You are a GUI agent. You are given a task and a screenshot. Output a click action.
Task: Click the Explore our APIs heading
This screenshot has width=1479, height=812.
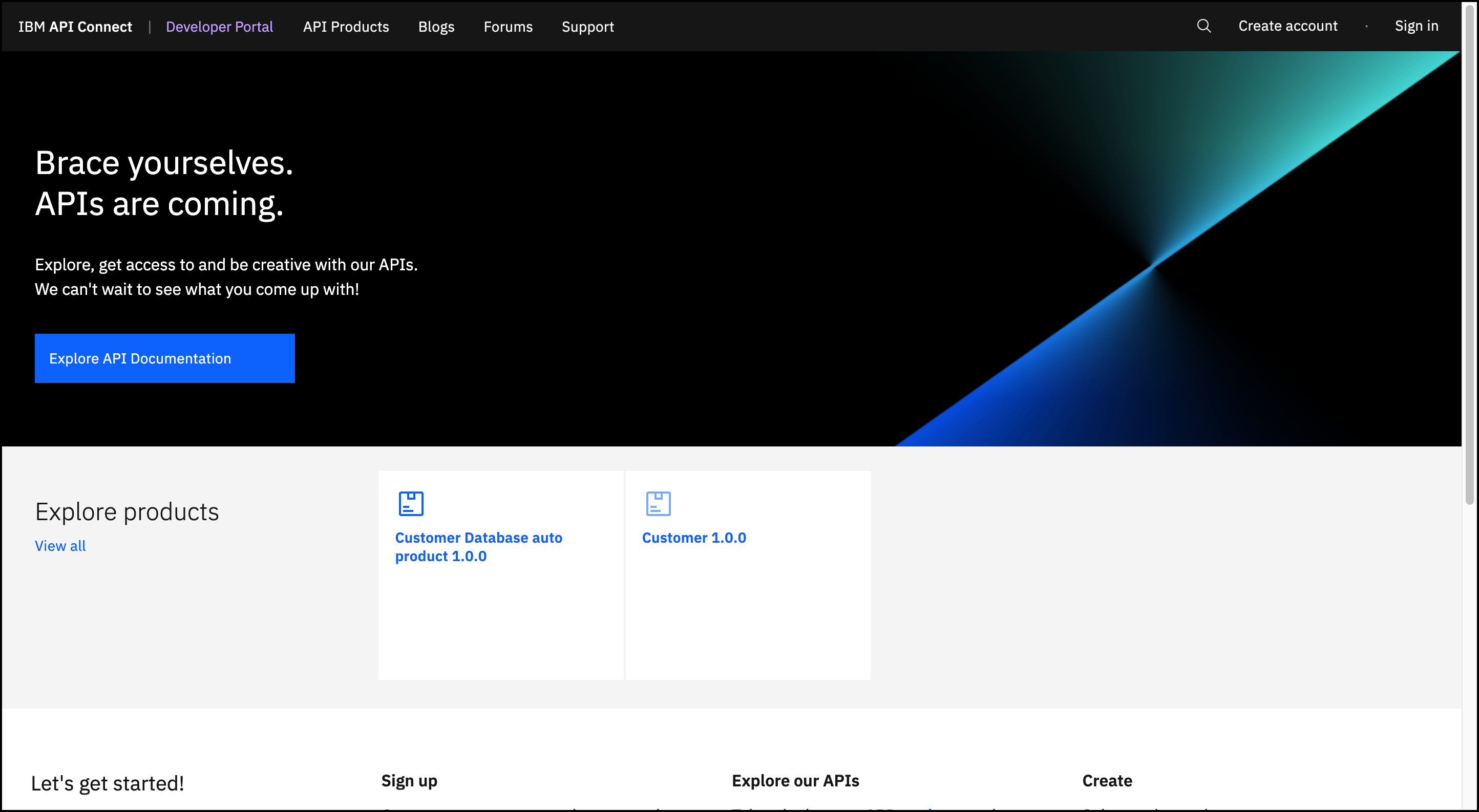(x=795, y=780)
